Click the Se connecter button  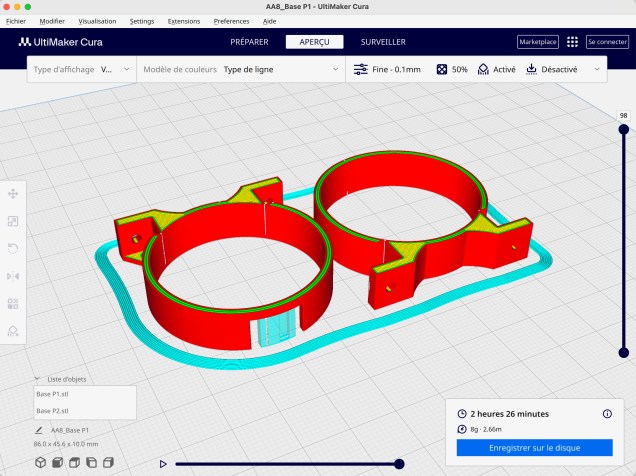pyautogui.click(x=606, y=42)
